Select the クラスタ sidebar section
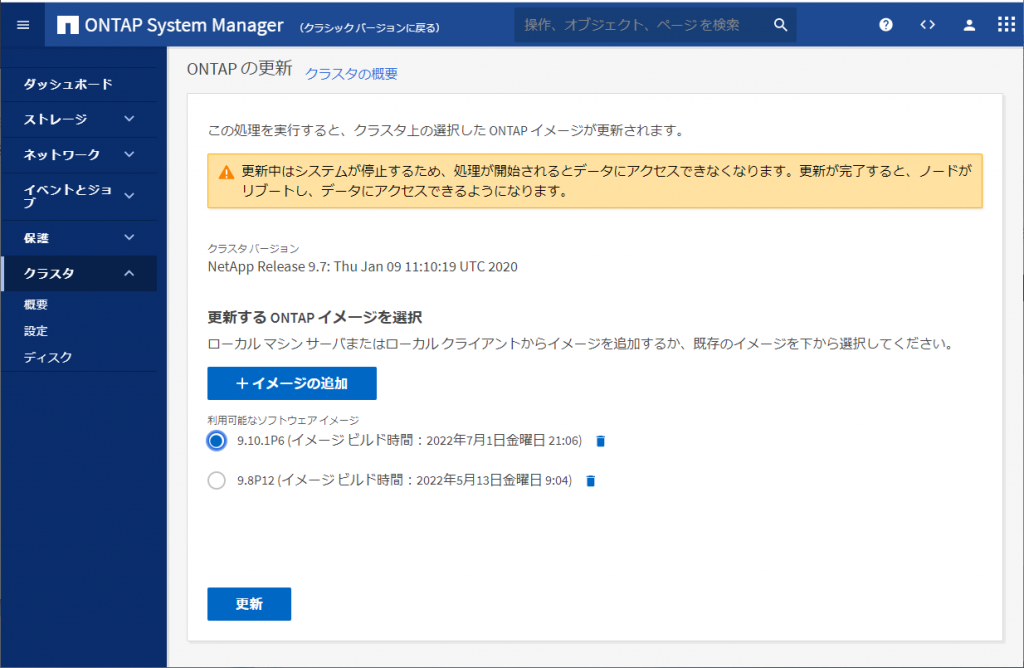This screenshot has width=1024, height=668. click(x=79, y=273)
